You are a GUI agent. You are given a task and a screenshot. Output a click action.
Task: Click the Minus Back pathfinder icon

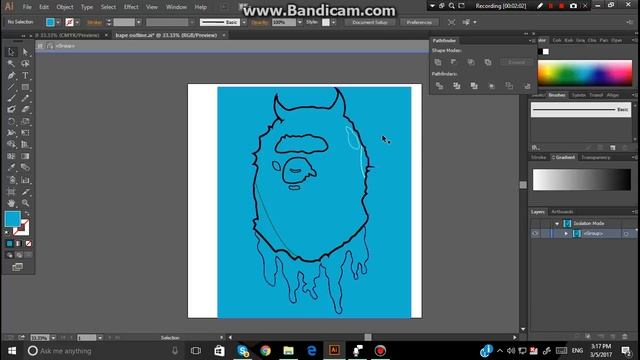527,86
